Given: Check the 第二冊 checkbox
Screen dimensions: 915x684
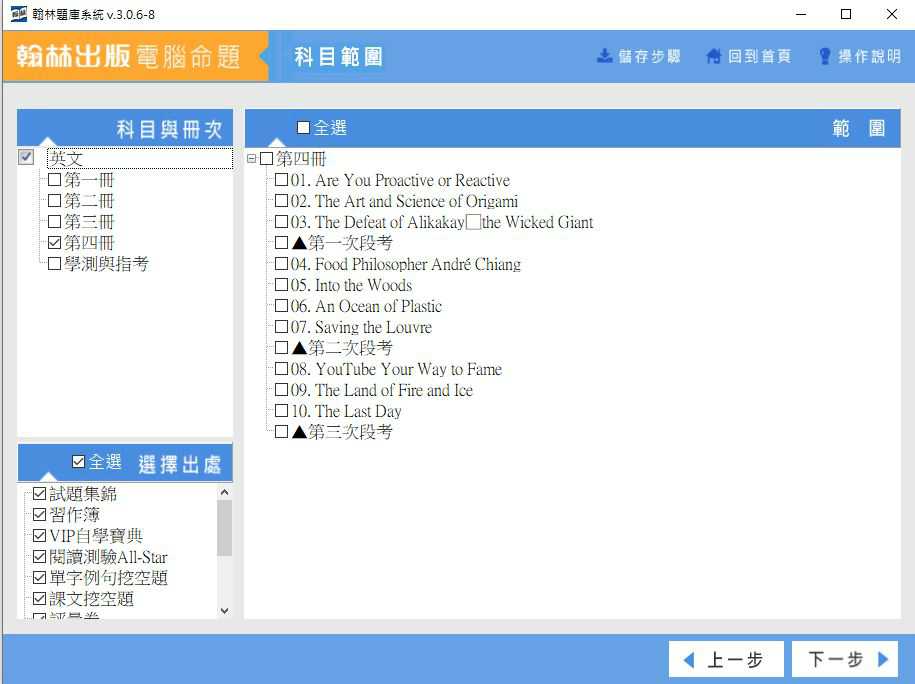Looking at the screenshot, I should (x=54, y=201).
